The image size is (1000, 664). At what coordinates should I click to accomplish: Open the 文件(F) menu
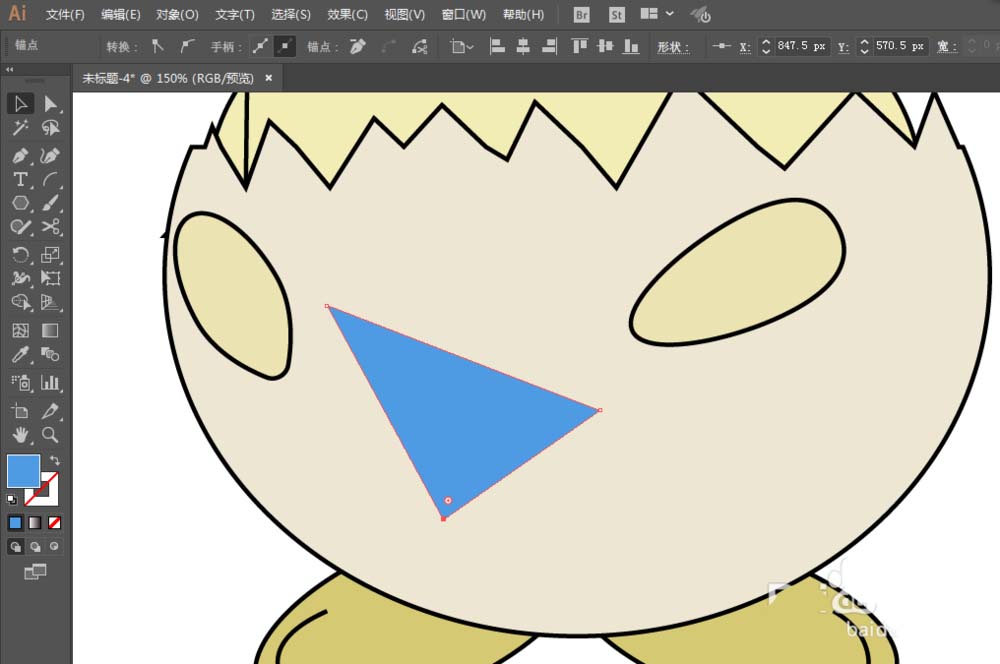[64, 15]
